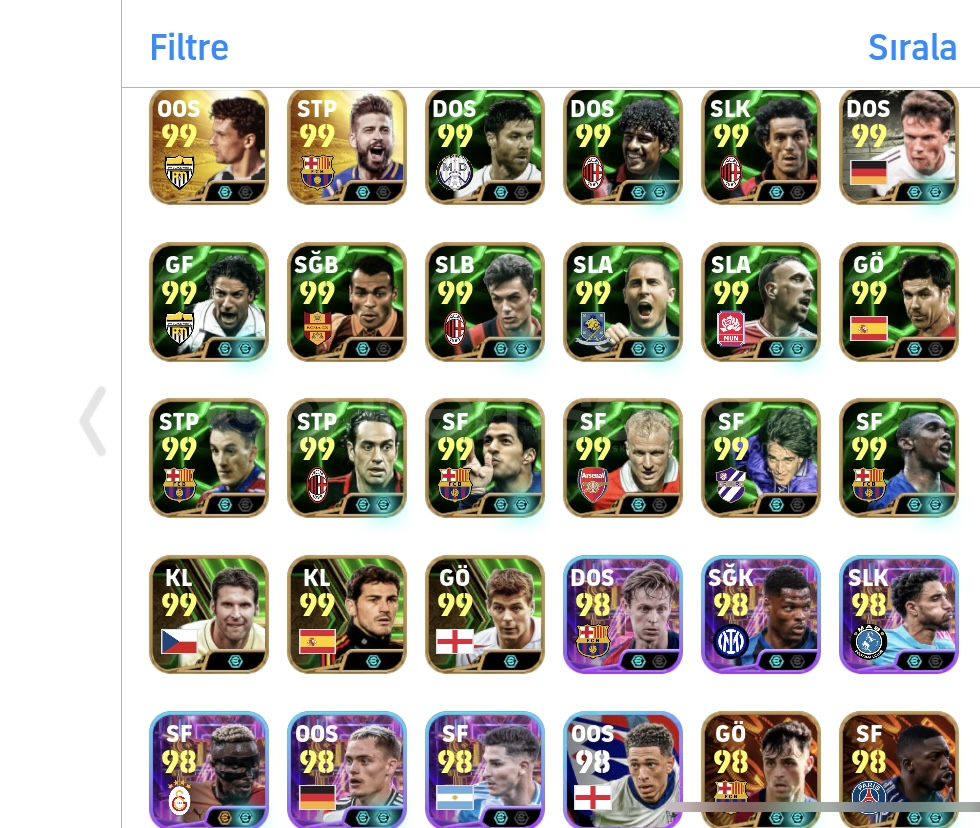Select the KL 99 Spain goalkeeper card
Screen dimensions: 980x828
pyautogui.click(x=347, y=614)
